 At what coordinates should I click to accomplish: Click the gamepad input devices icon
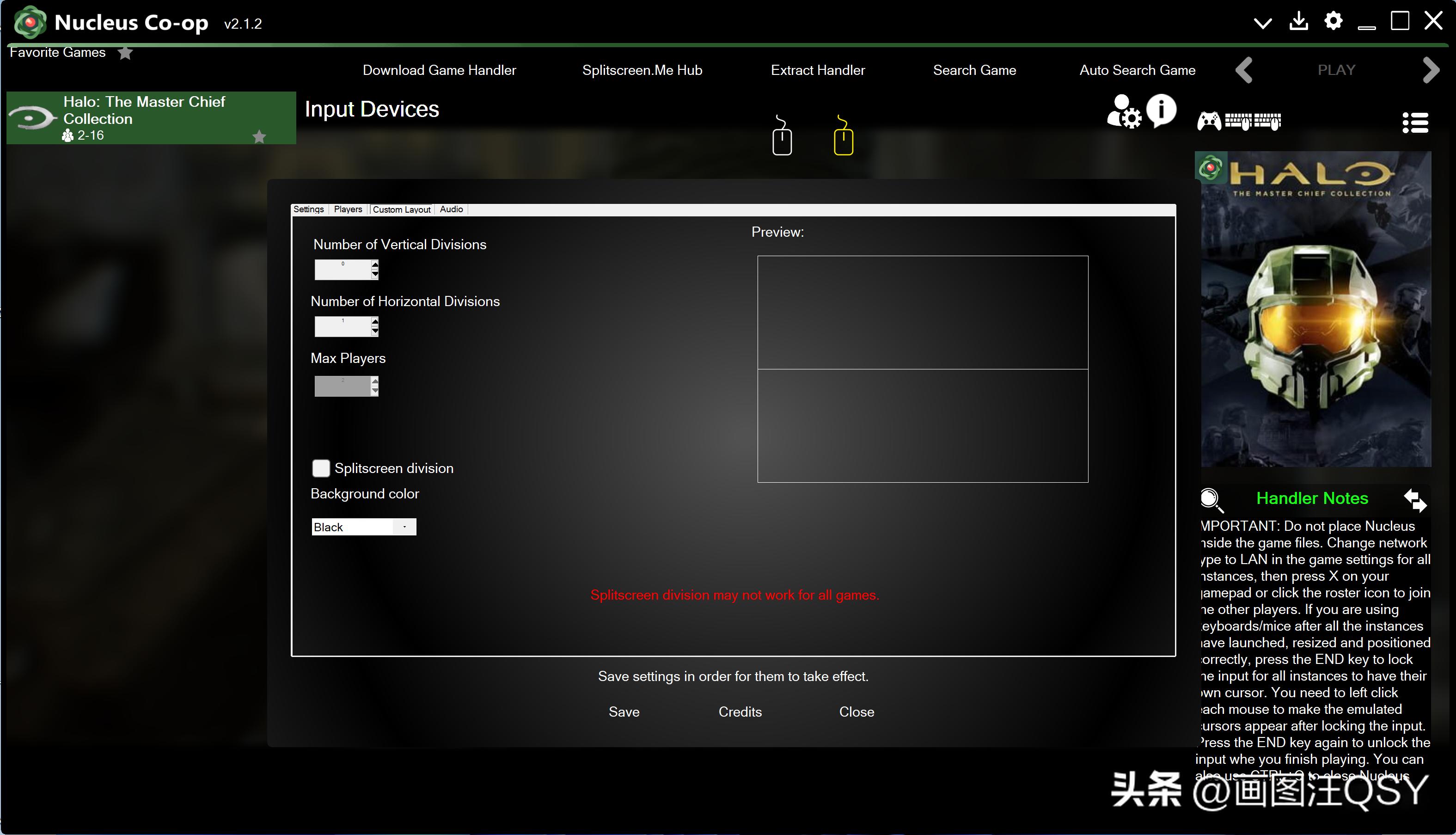pyautogui.click(x=1209, y=122)
